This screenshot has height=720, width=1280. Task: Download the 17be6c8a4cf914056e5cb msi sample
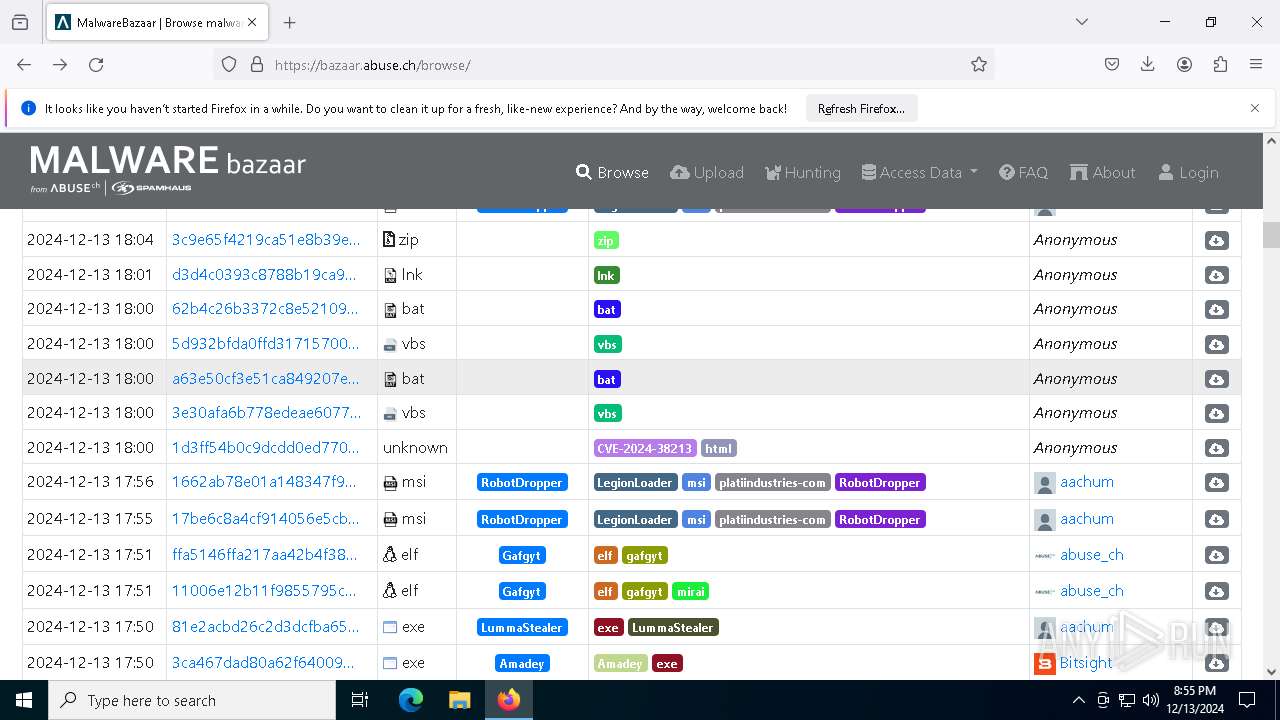(1216, 519)
